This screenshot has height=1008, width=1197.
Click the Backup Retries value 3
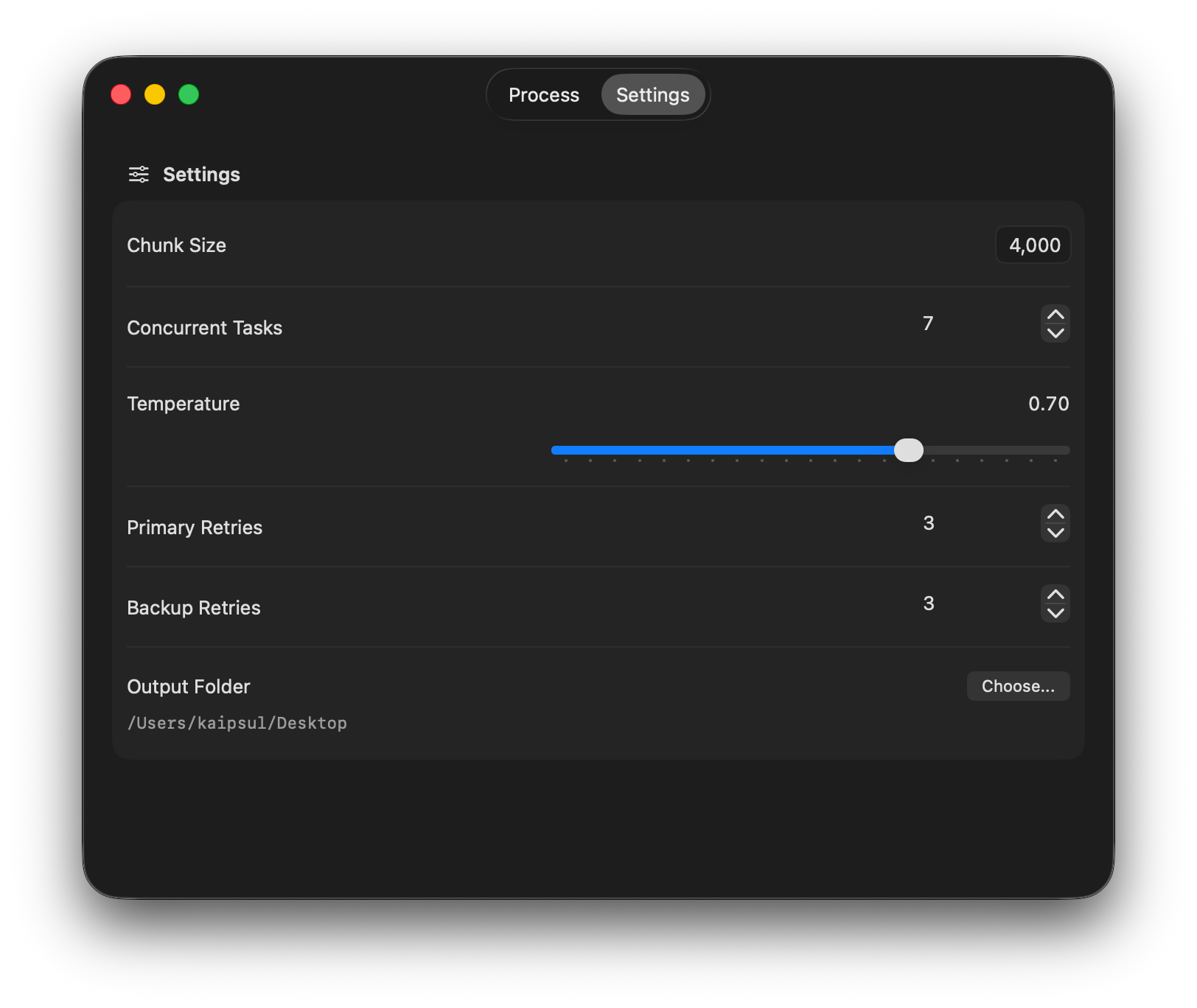[928, 603]
